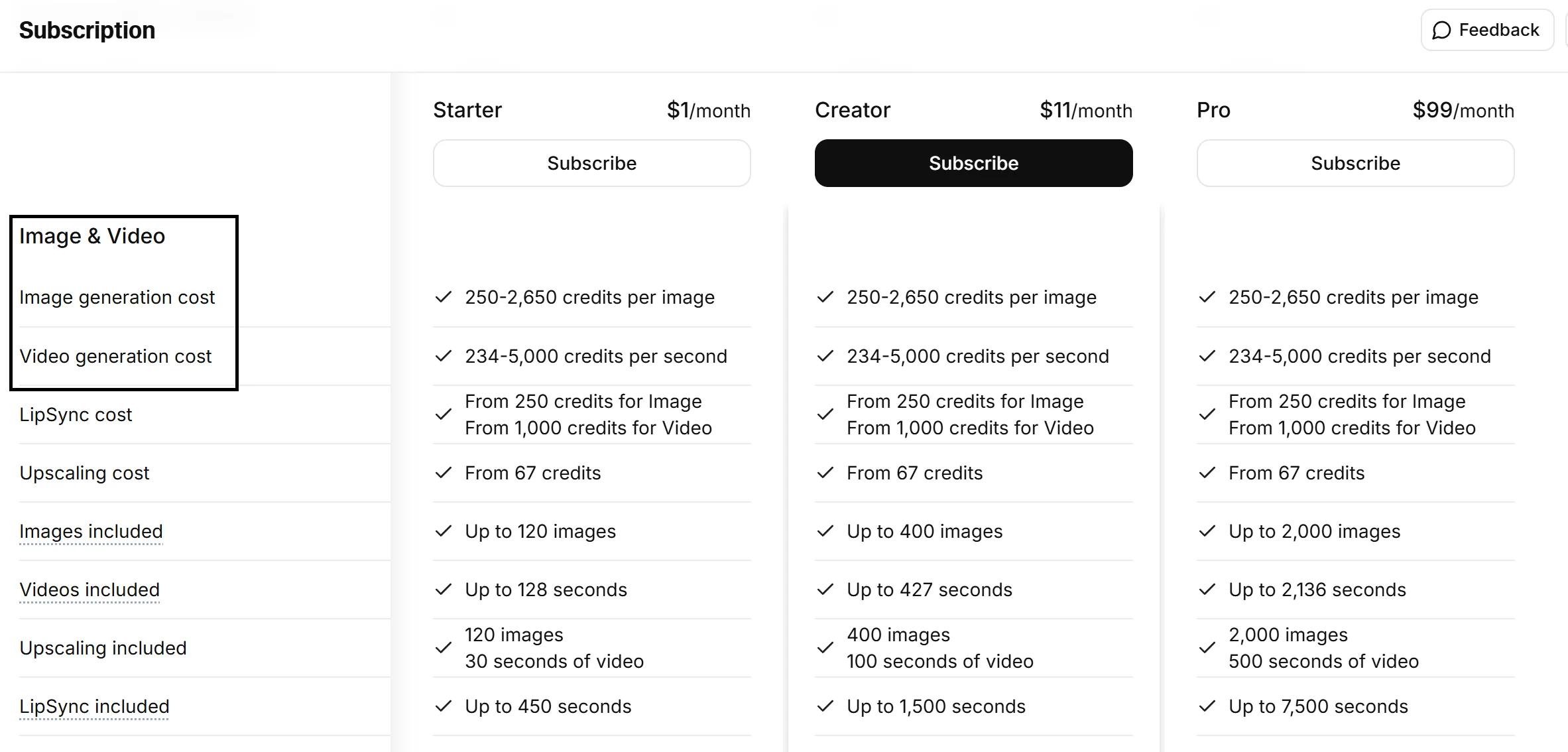Screen dimensions: 1568x752
Task: Click checkmark next to Starter image credits
Action: [443, 297]
